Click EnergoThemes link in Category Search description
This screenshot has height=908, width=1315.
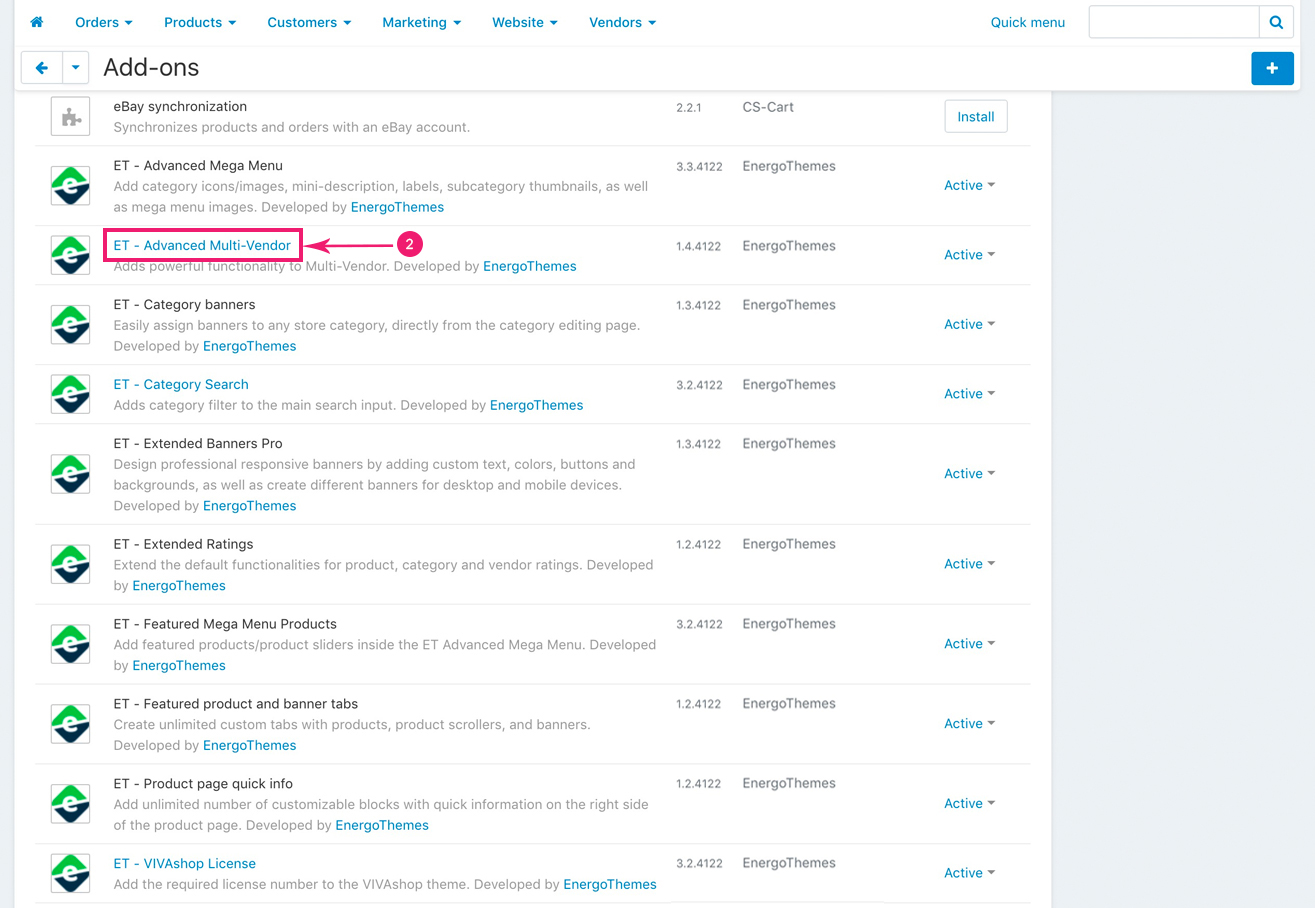(x=537, y=405)
